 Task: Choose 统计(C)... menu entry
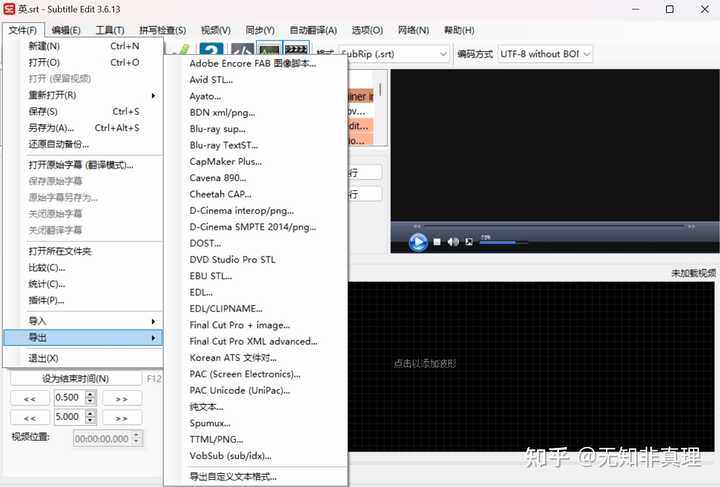pyautogui.click(x=83, y=284)
